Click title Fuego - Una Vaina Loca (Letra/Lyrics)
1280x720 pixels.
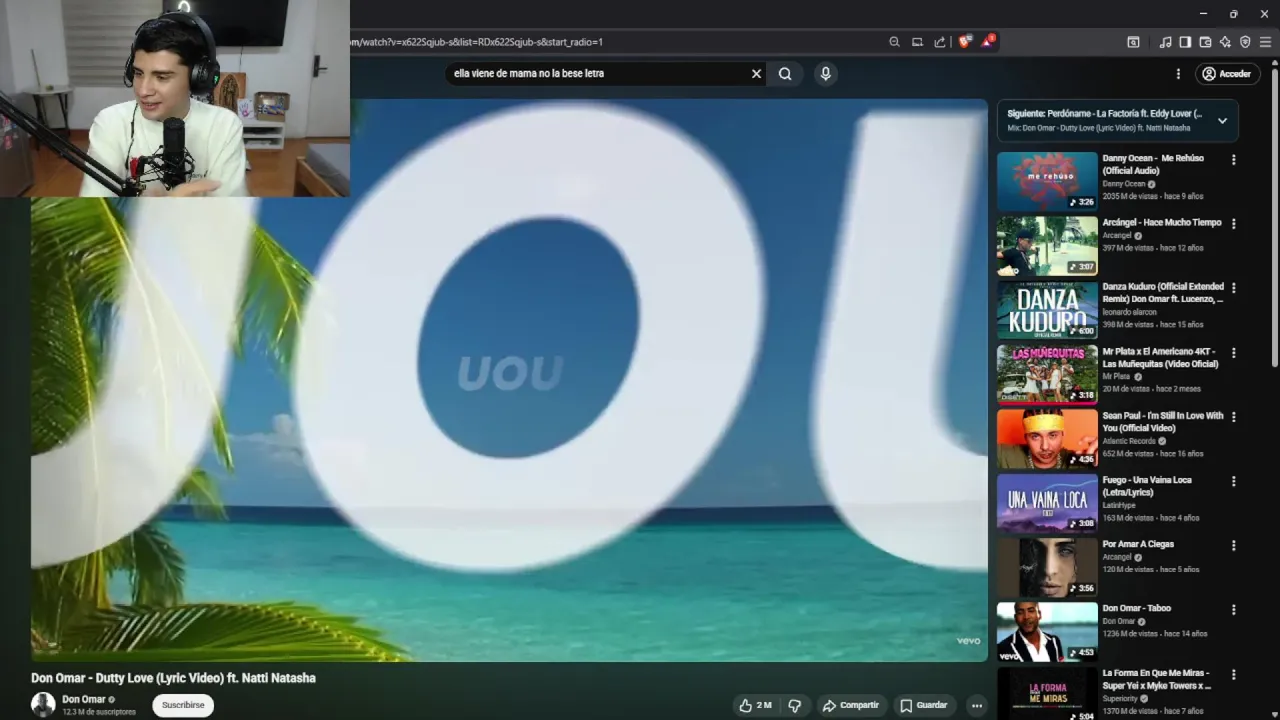click(x=1147, y=486)
